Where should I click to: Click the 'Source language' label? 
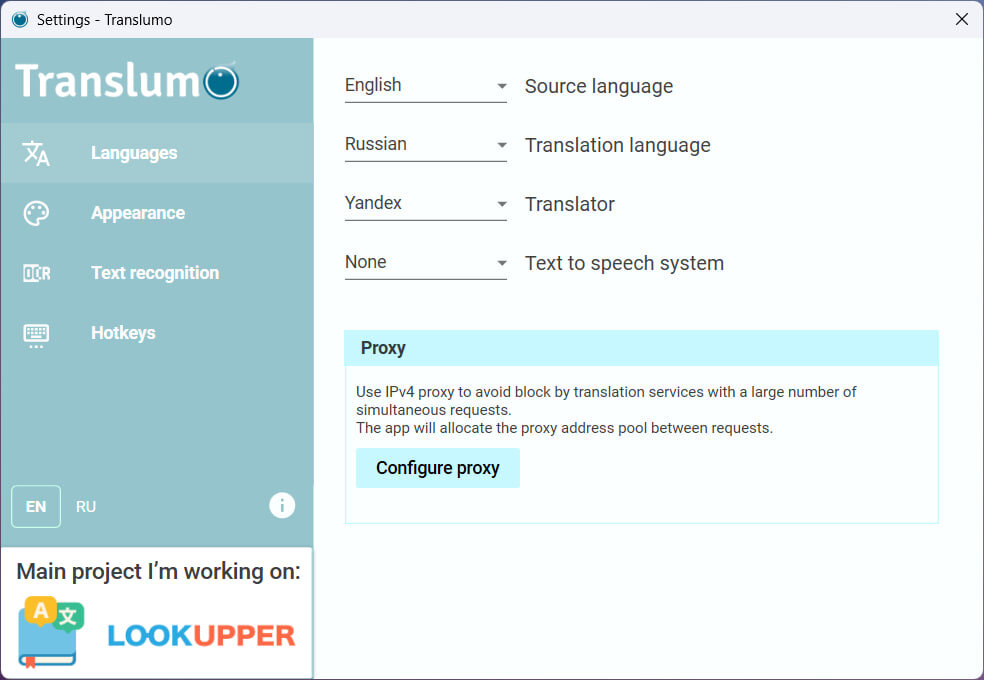pyautogui.click(x=599, y=87)
